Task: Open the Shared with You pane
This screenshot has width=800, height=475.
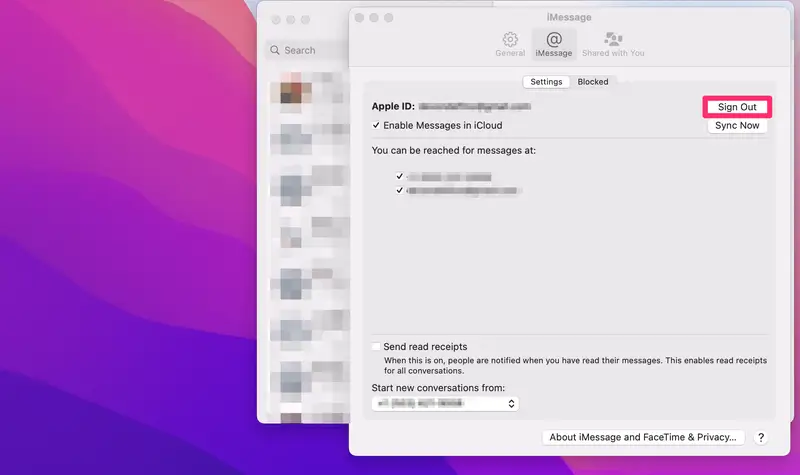Action: (x=613, y=44)
